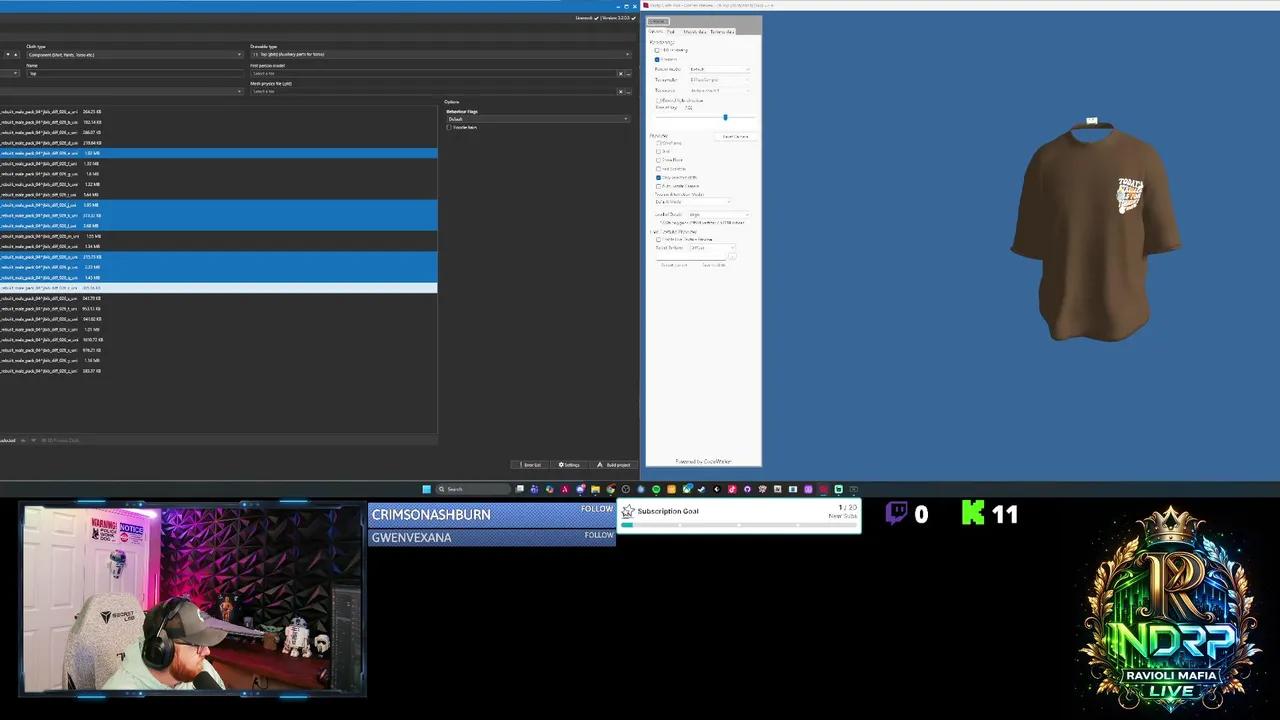
Task: Toggle the Auto rotate camera checkbox
Action: pyautogui.click(x=658, y=186)
